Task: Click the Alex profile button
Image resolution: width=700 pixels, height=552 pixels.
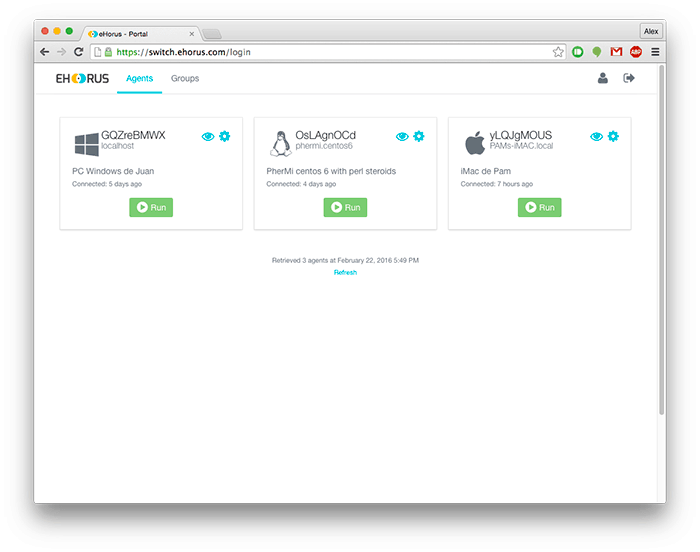Action: (651, 31)
